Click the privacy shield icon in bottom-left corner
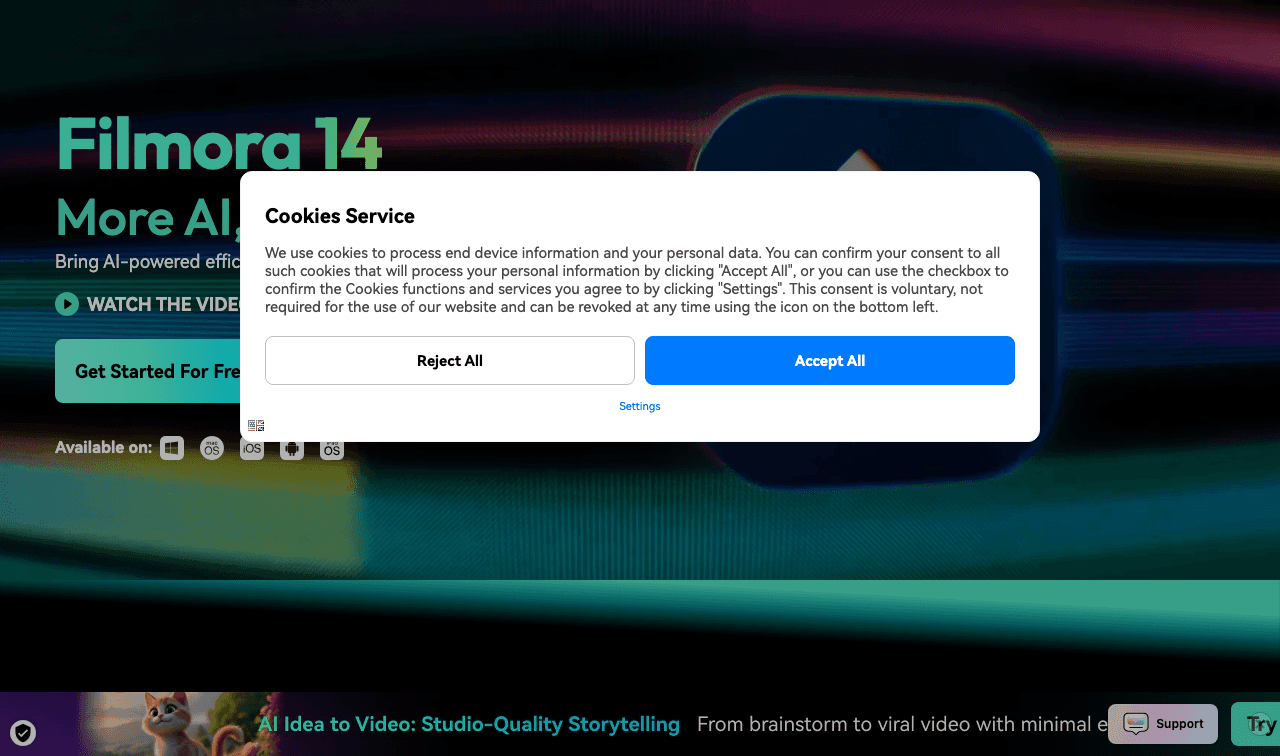The height and width of the screenshot is (756, 1280). click(22, 733)
